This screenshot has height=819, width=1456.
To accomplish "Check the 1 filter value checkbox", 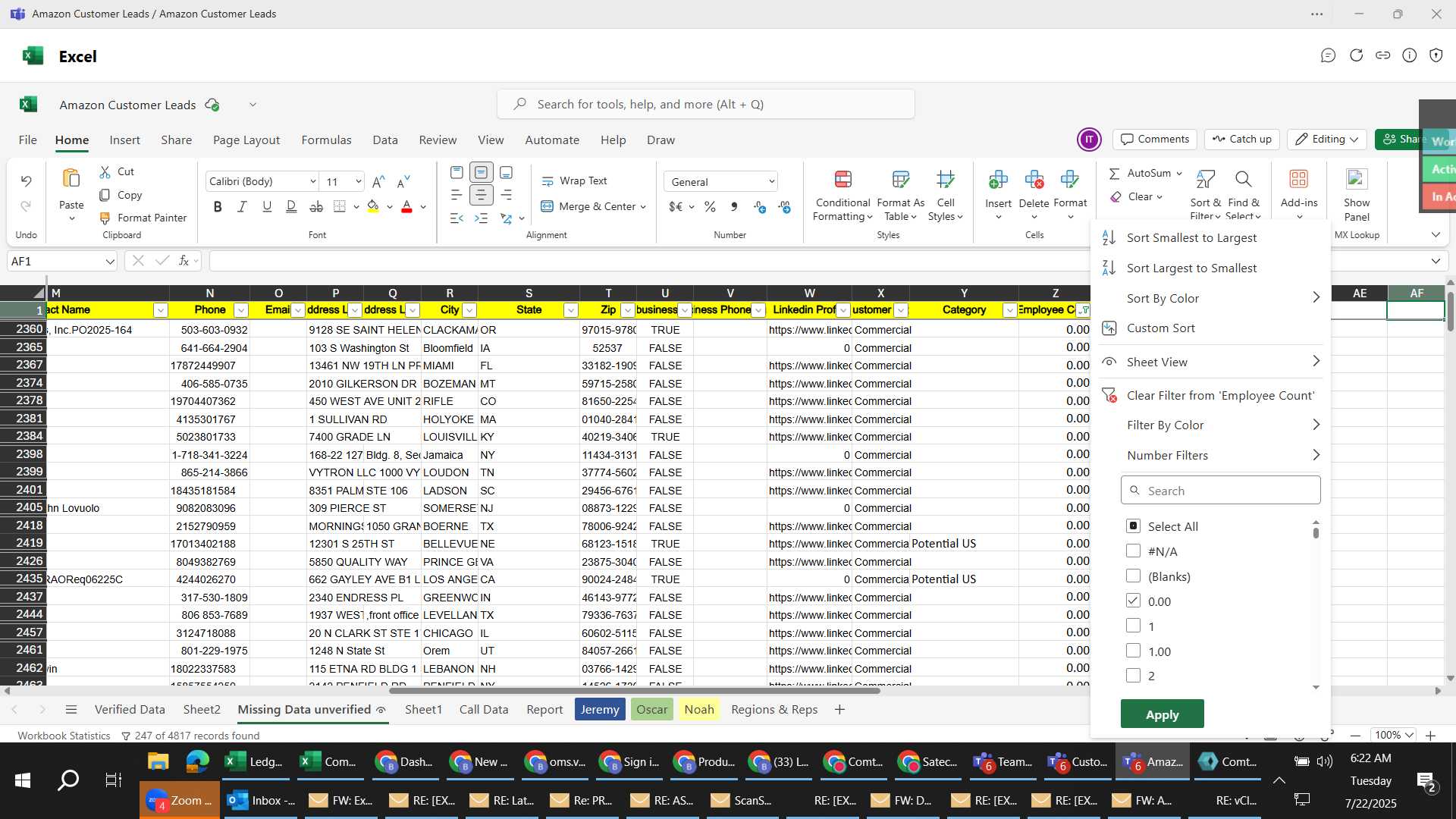I will 1133,626.
